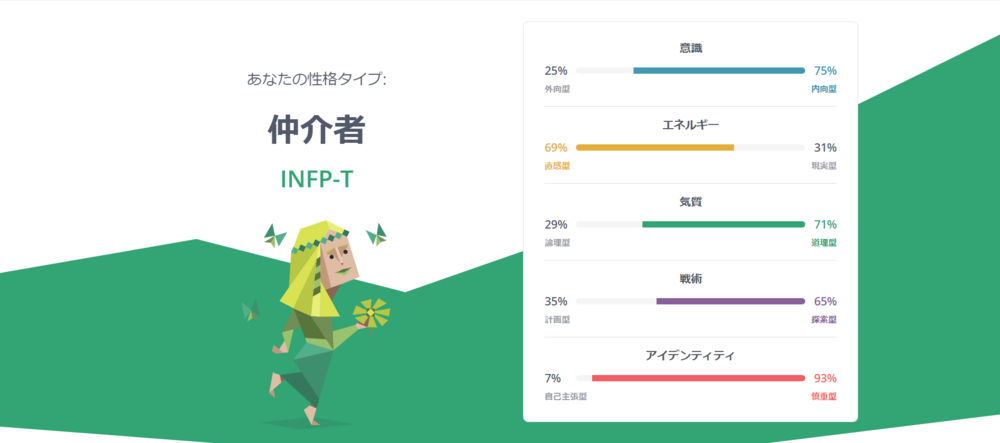Click the blue 意識 percentage bar
The width and height of the screenshot is (1000, 443).
(x=719, y=70)
